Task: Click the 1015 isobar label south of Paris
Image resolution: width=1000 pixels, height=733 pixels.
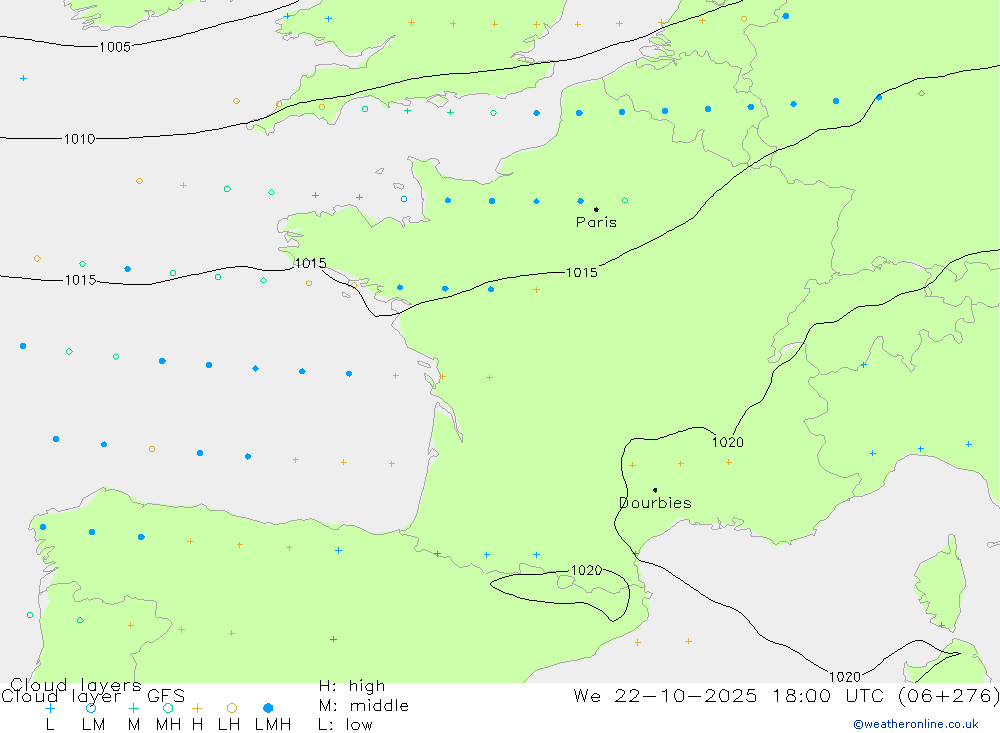Action: (582, 272)
